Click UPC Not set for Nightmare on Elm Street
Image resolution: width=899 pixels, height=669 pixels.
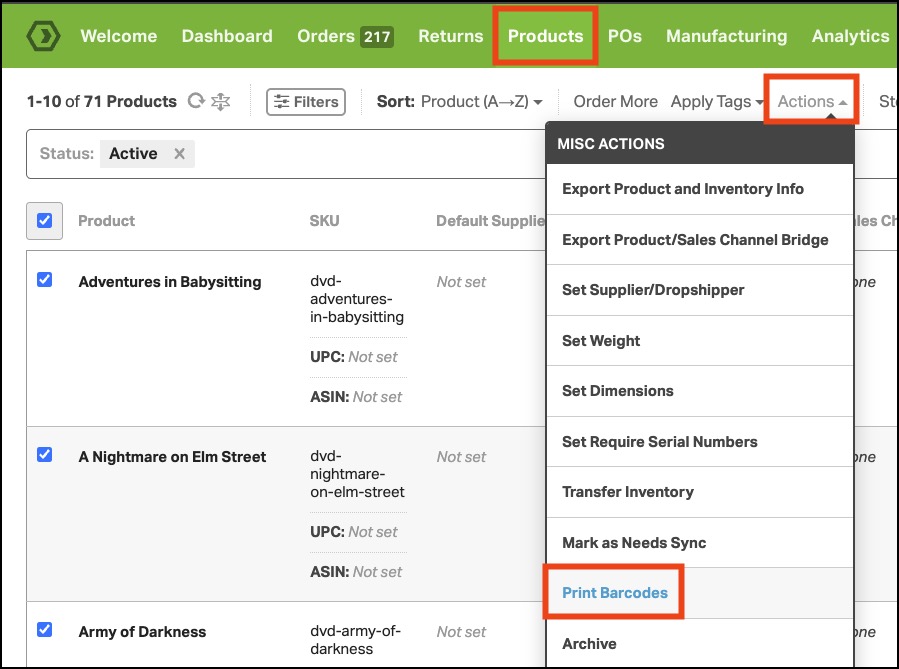click(354, 531)
